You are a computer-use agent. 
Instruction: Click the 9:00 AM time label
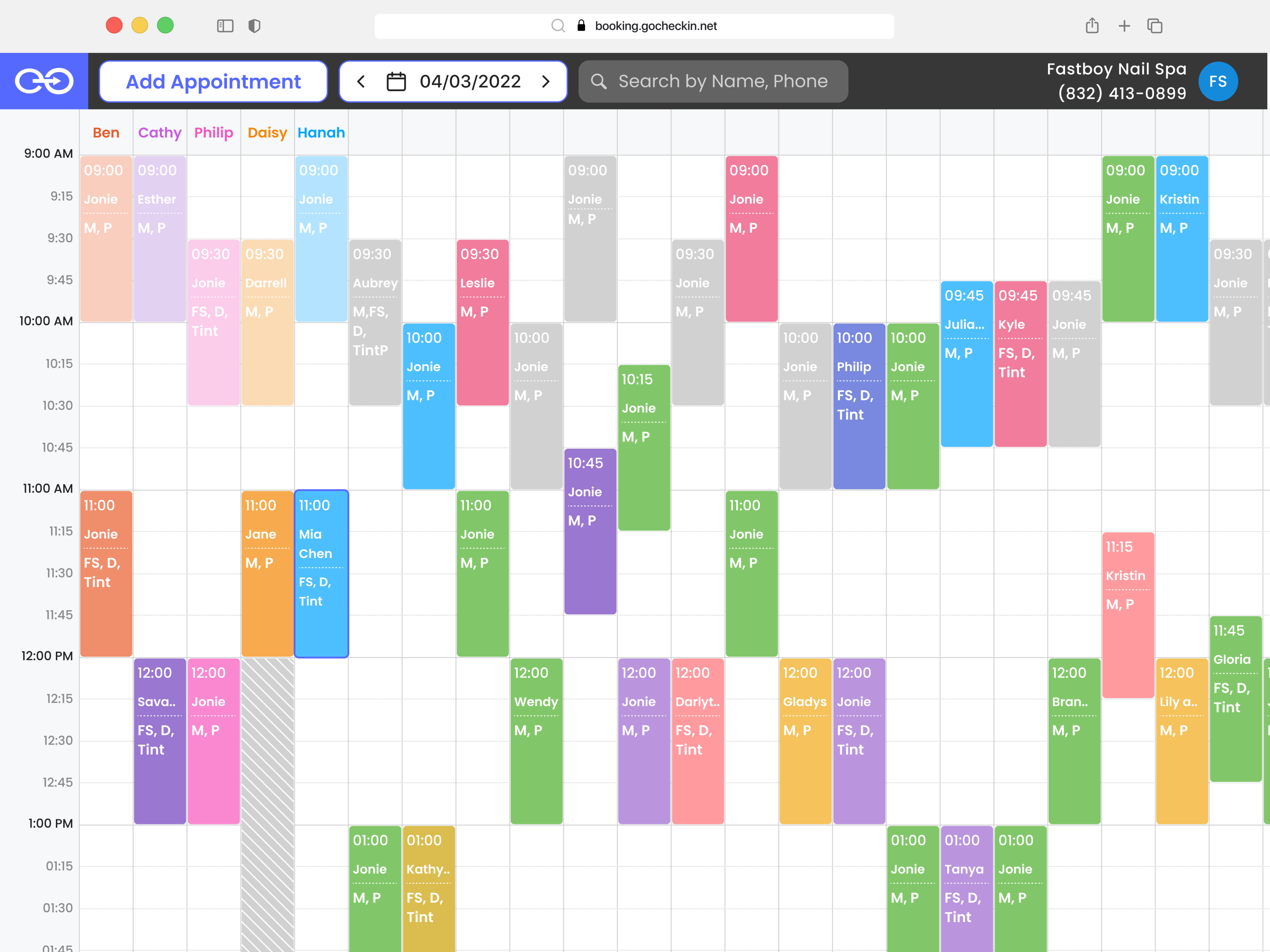(48, 154)
